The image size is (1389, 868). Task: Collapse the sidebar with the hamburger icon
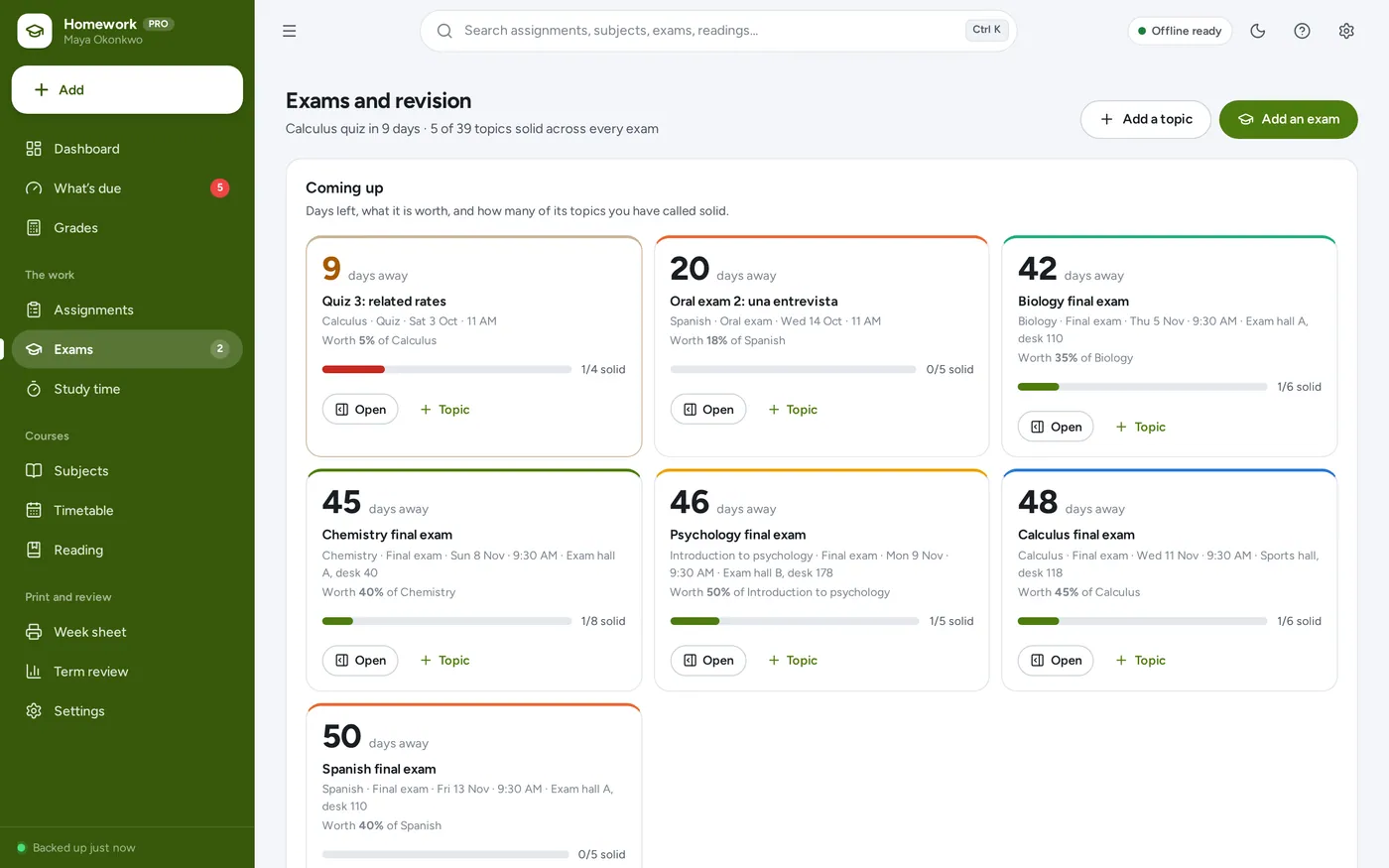(x=290, y=31)
